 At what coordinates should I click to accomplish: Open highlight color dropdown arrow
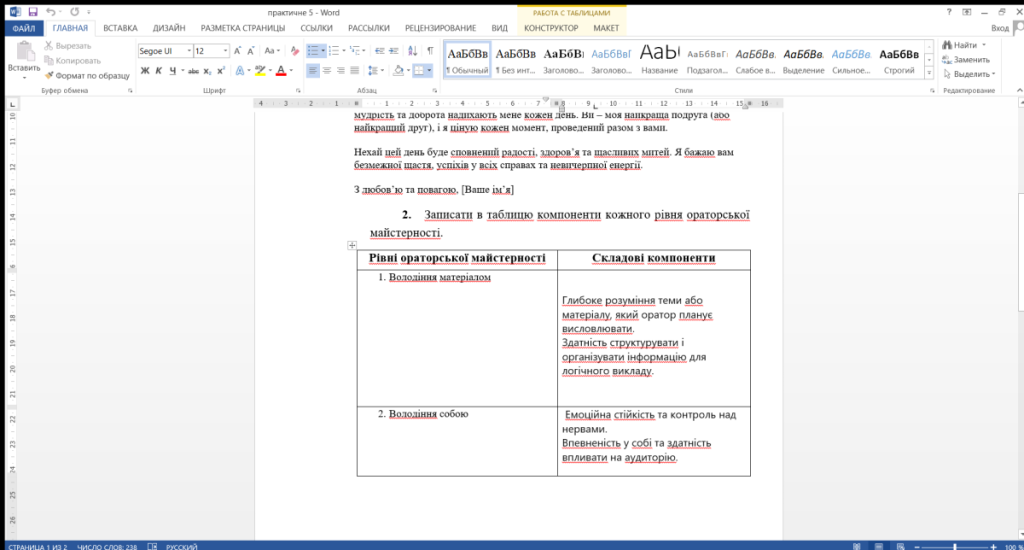(270, 71)
